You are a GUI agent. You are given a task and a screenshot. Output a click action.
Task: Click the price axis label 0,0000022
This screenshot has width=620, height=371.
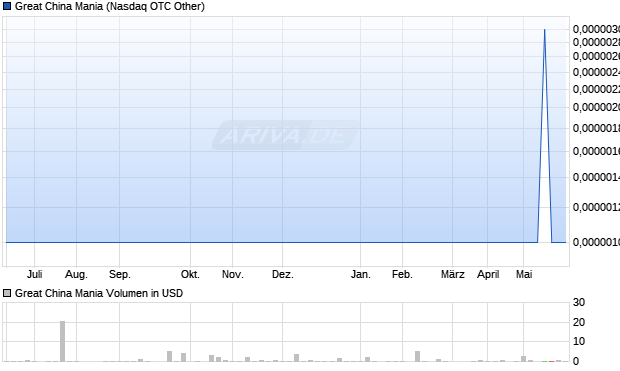click(x=596, y=89)
